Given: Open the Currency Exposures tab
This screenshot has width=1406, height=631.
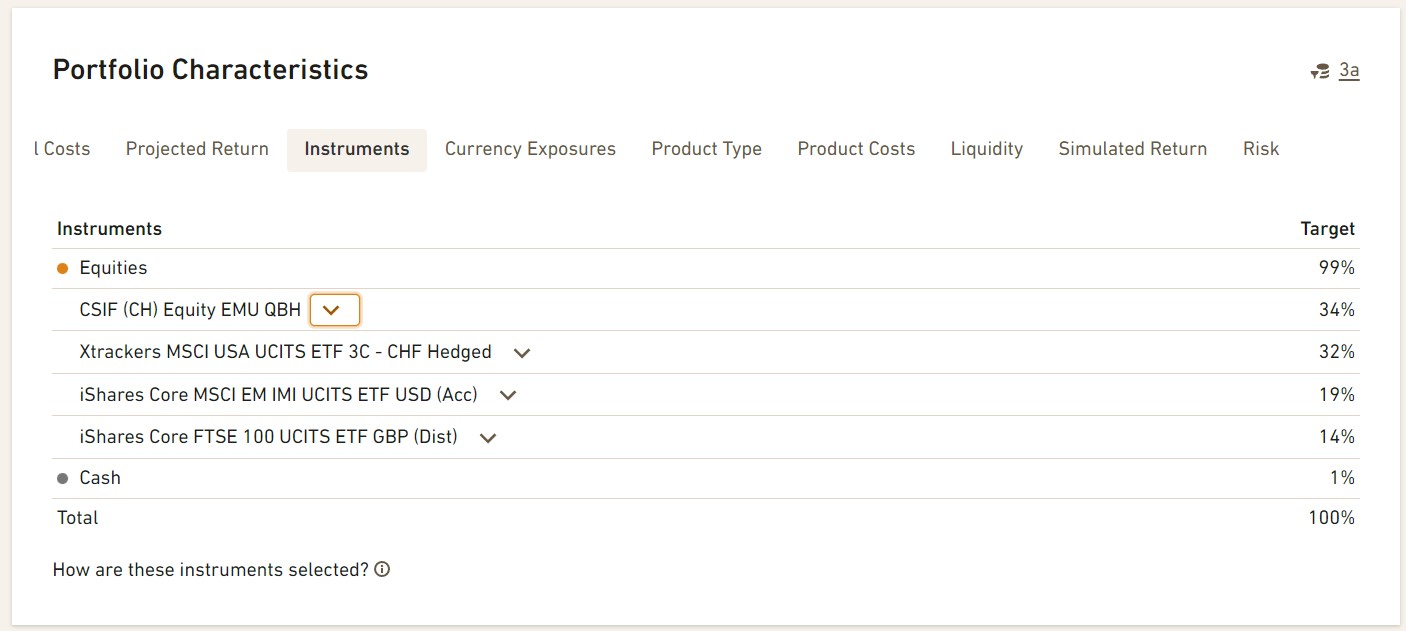Looking at the screenshot, I should coord(530,149).
